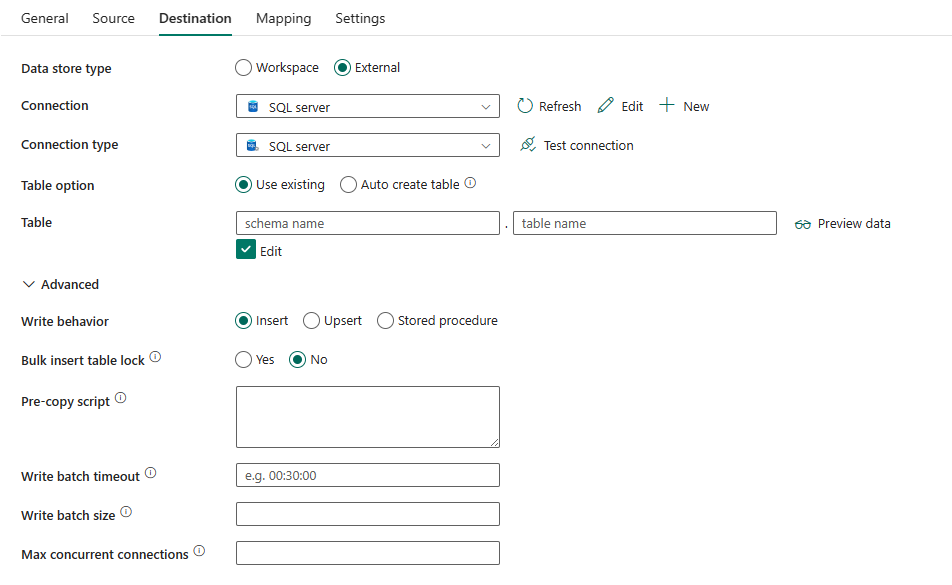Open the Settings tab
952x585 pixels.
click(359, 18)
